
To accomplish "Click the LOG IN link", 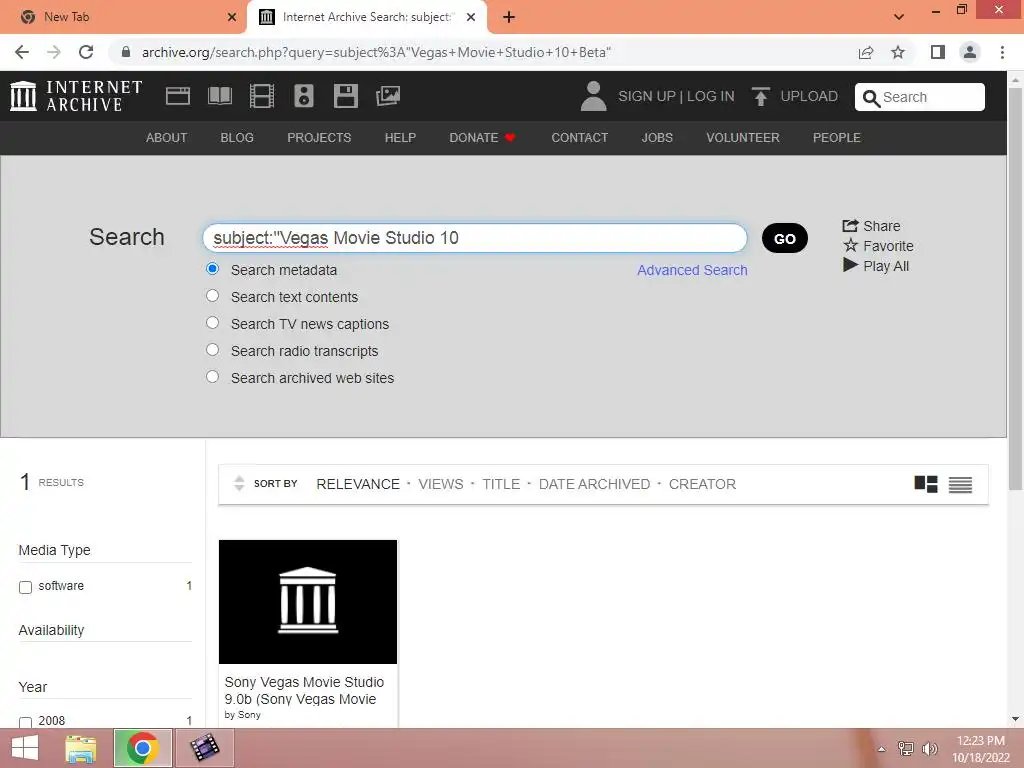I will coord(711,96).
